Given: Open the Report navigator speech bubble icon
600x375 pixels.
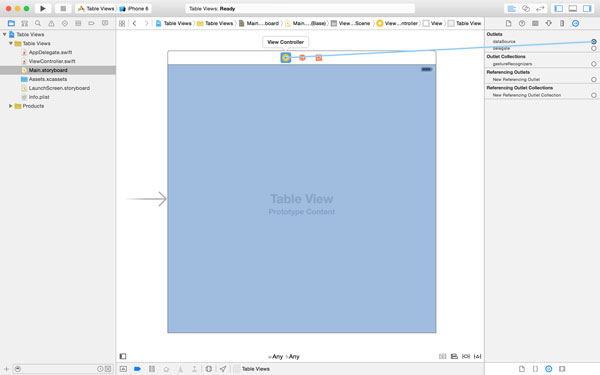Looking at the screenshot, I should [105, 23].
